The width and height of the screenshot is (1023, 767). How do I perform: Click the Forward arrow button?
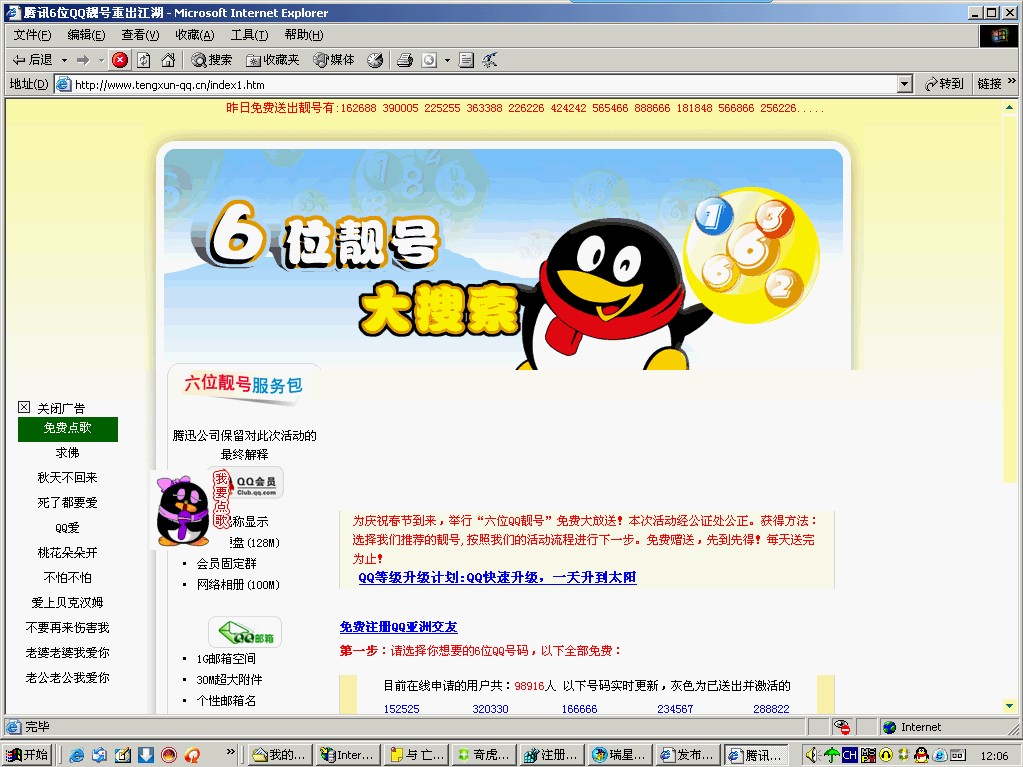pos(82,60)
